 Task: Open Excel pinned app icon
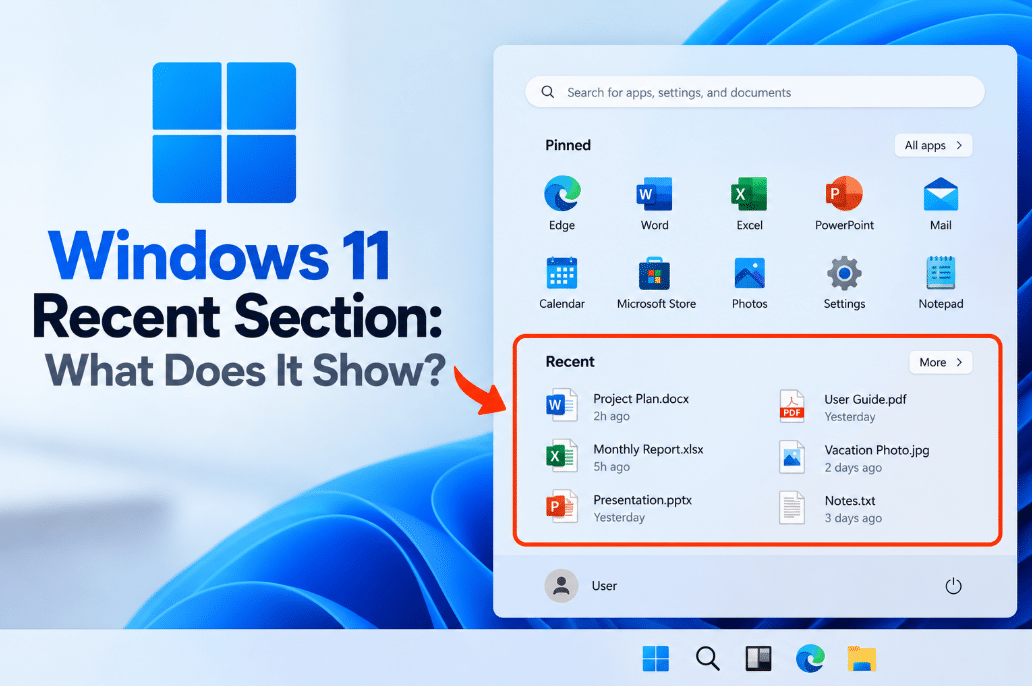click(749, 194)
